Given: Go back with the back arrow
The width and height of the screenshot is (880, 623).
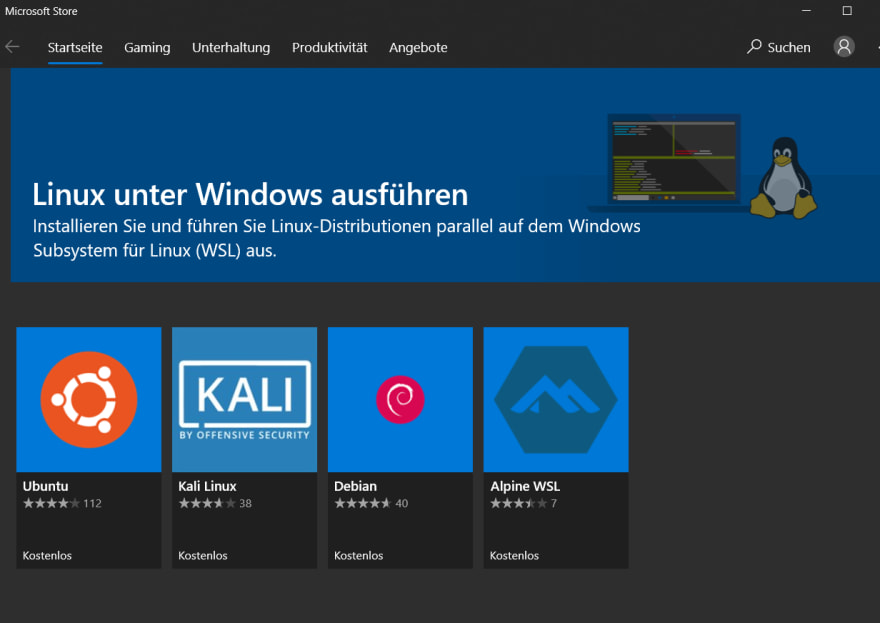Looking at the screenshot, I should click(x=12, y=47).
